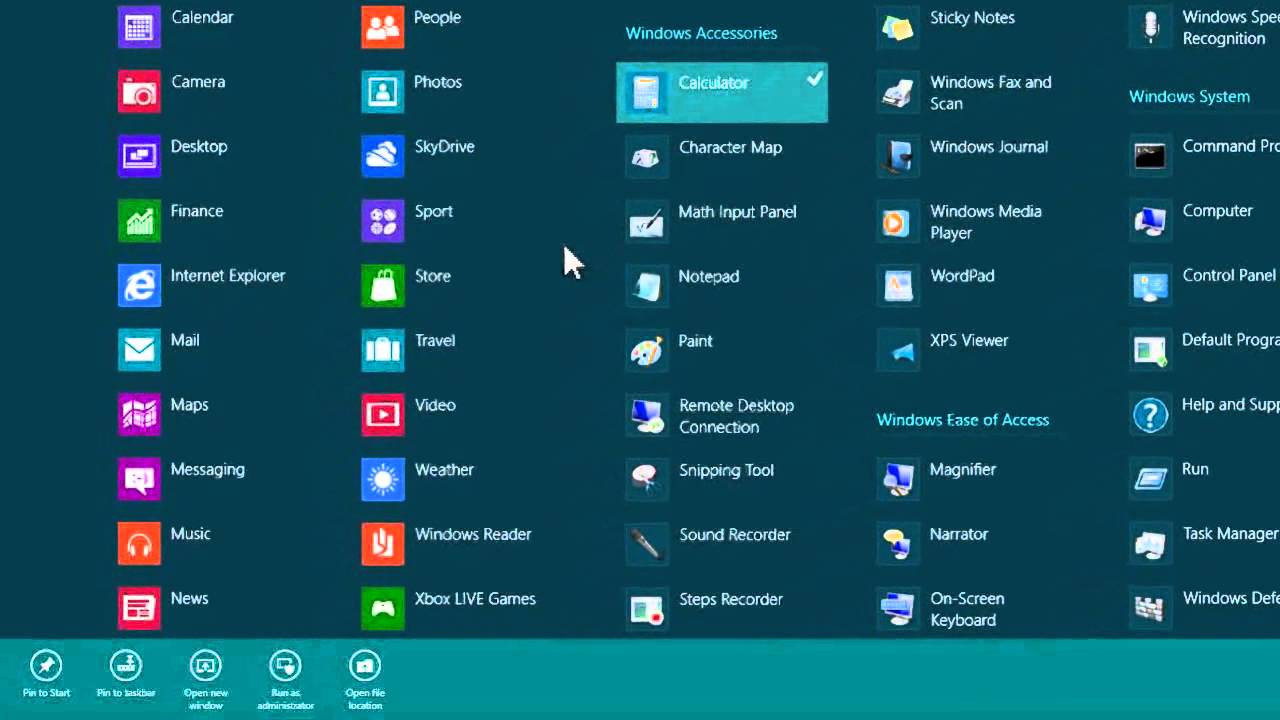Open the Mail app icon
The image size is (1280, 720).
point(139,350)
